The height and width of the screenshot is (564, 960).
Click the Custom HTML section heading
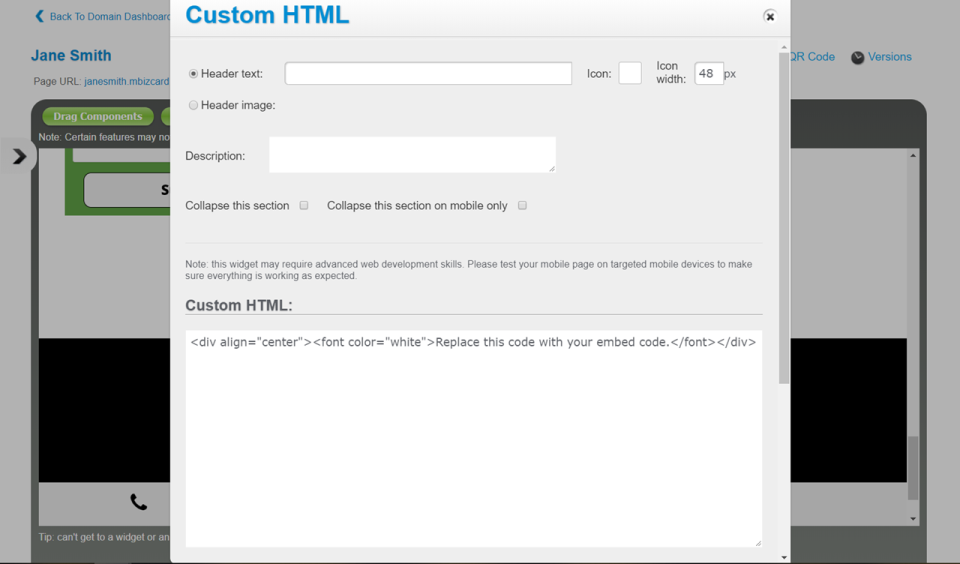click(x=239, y=305)
